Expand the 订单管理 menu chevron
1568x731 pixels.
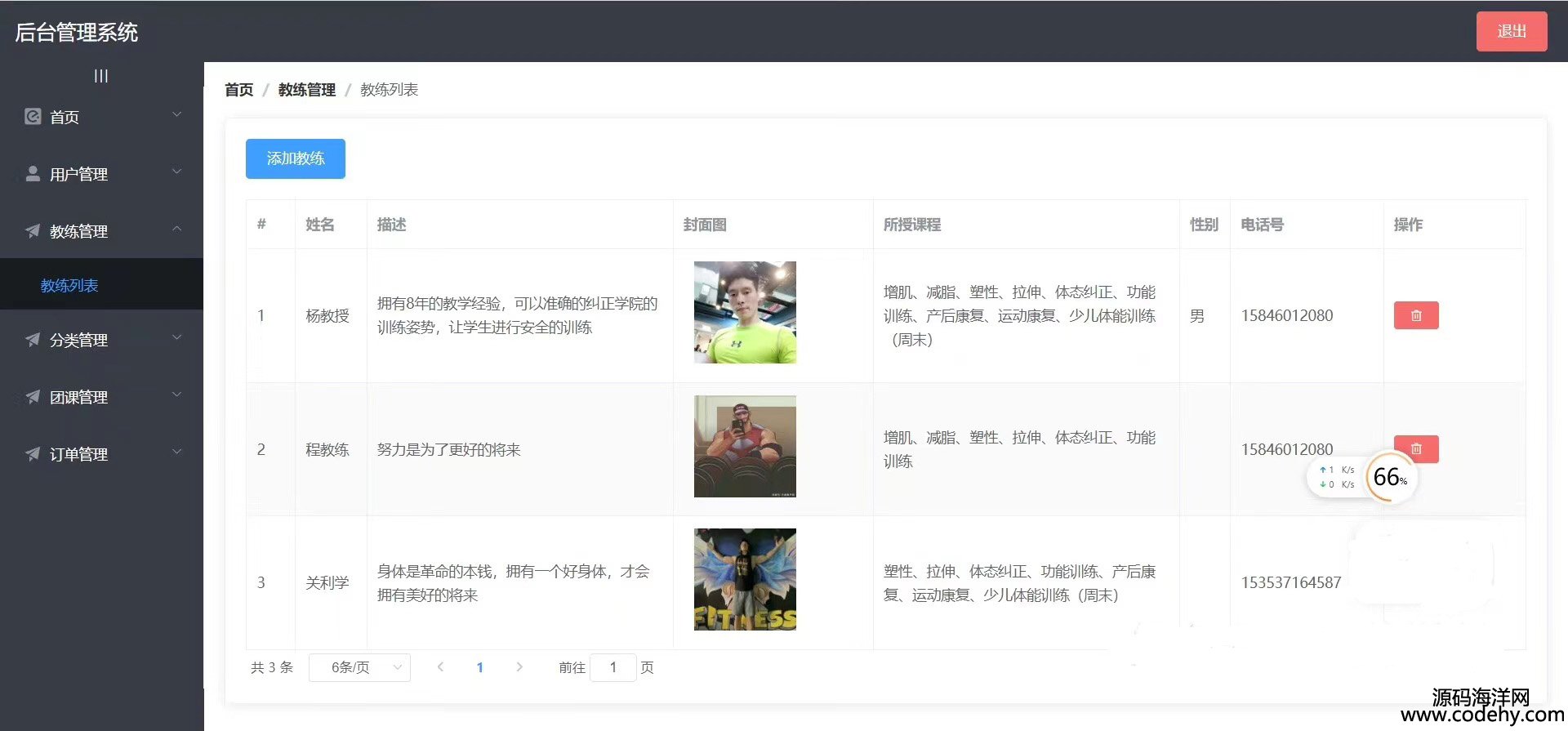(176, 452)
